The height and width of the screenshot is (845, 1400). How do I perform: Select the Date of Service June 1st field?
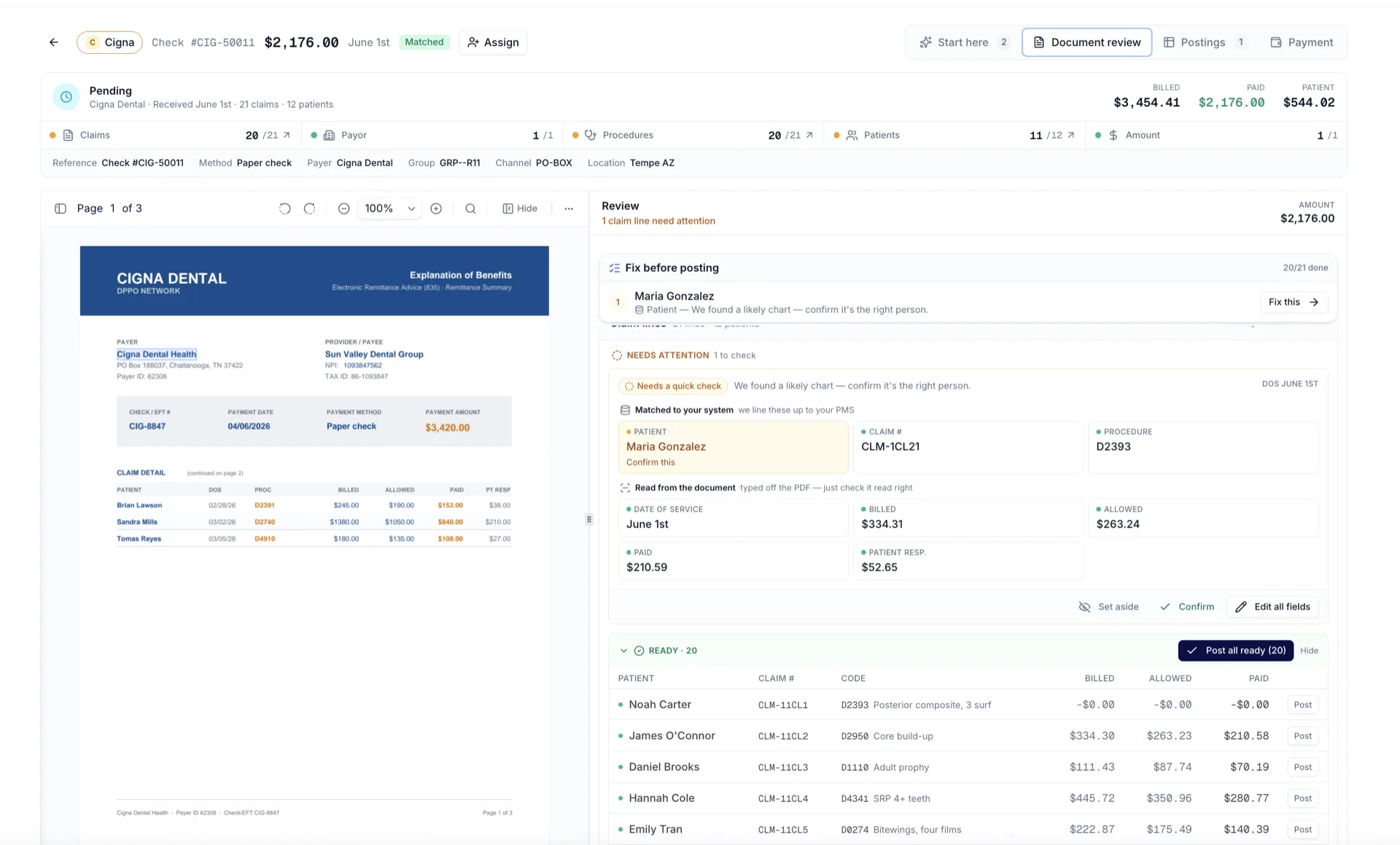click(x=733, y=518)
